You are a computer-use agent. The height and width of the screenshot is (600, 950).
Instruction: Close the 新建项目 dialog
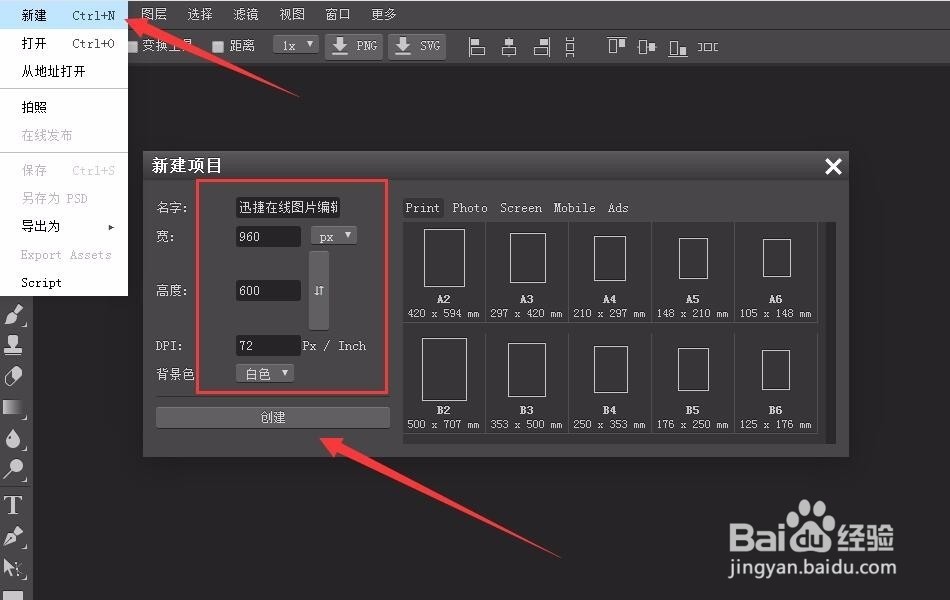point(833,166)
